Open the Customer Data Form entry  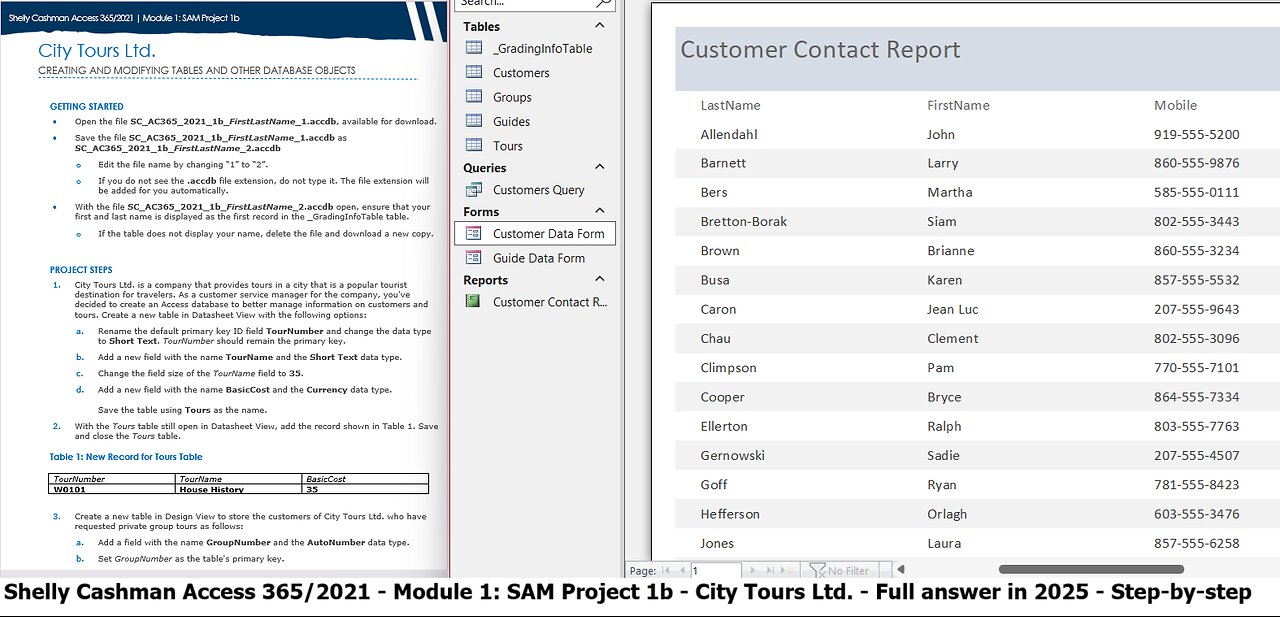click(x=548, y=233)
